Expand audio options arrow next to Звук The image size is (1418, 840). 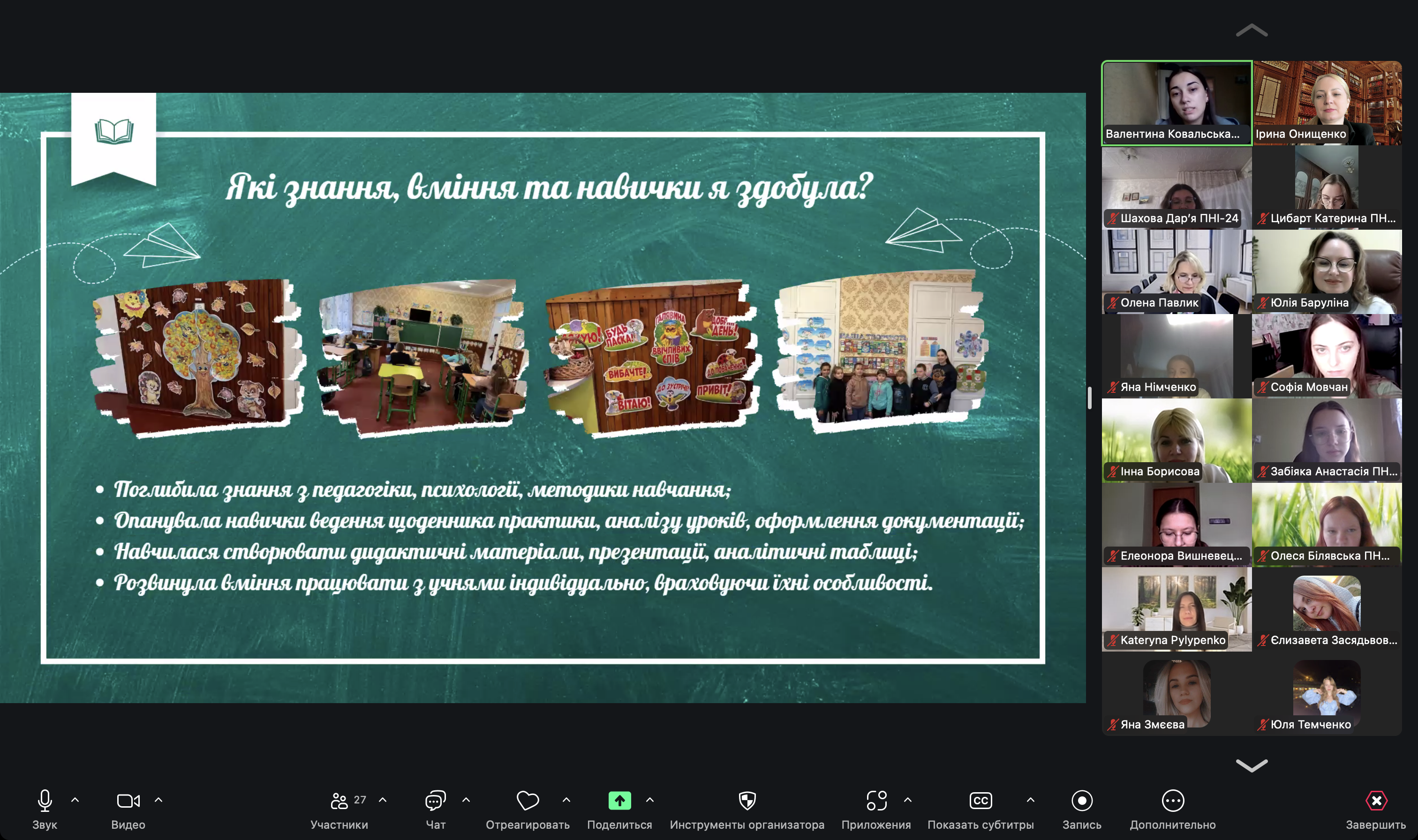pyautogui.click(x=75, y=800)
